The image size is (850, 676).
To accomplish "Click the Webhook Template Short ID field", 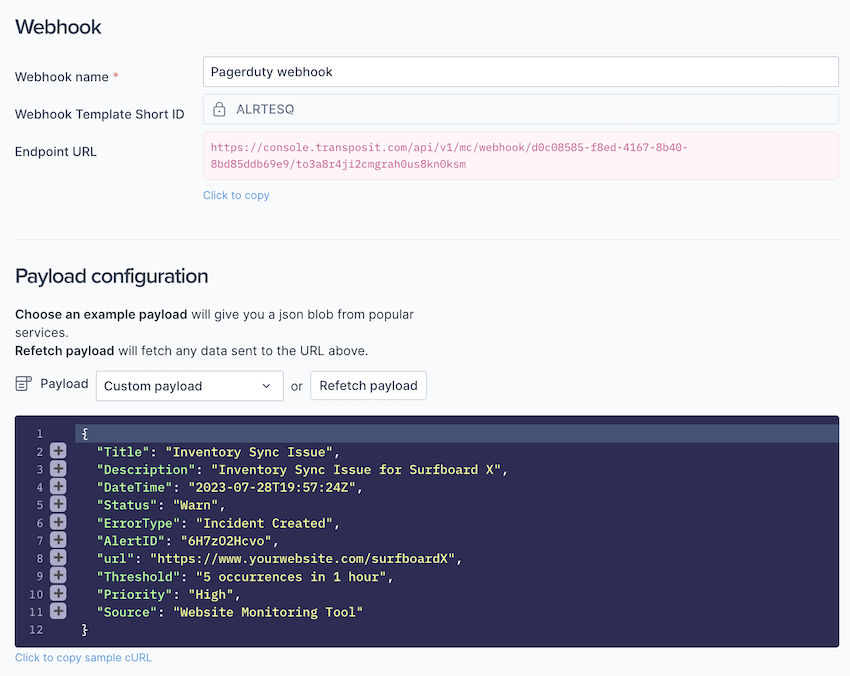I will [x=520, y=109].
